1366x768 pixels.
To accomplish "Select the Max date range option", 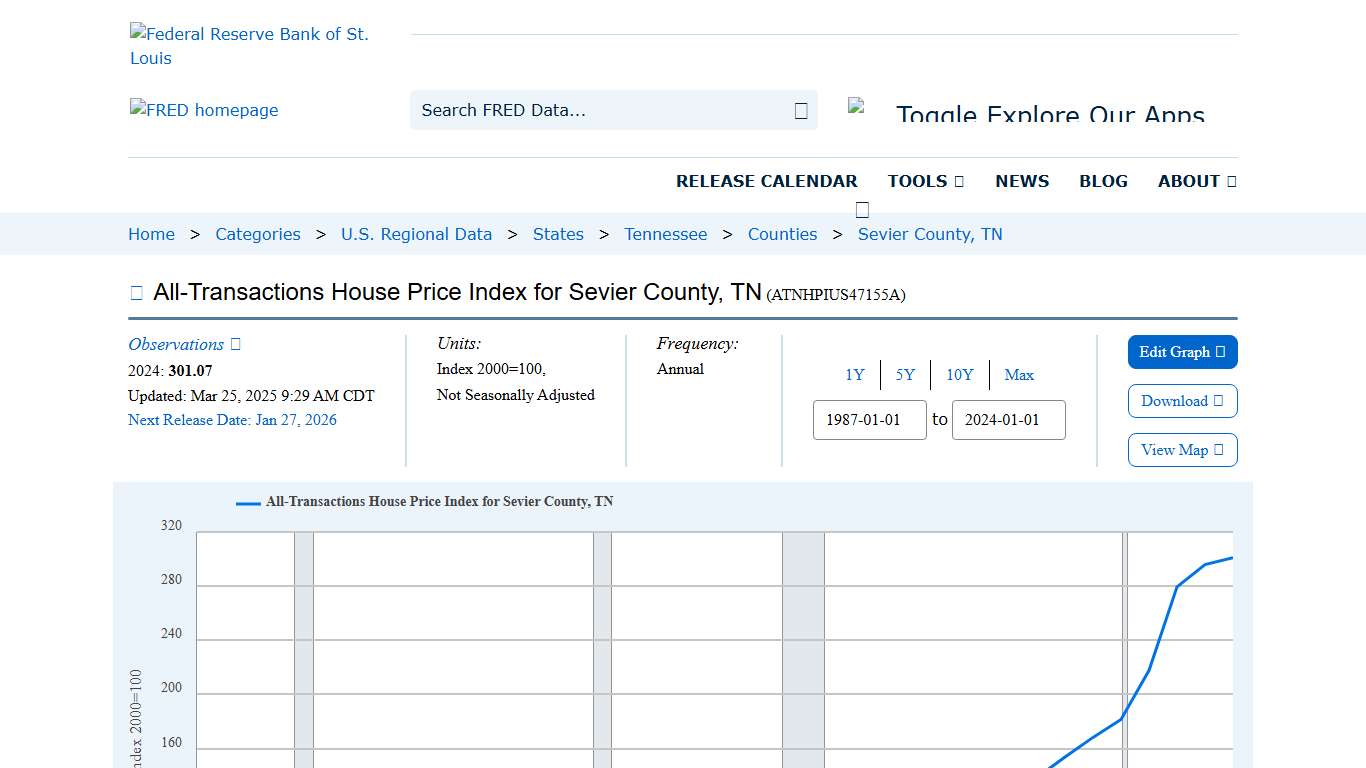I will pyautogui.click(x=1019, y=375).
